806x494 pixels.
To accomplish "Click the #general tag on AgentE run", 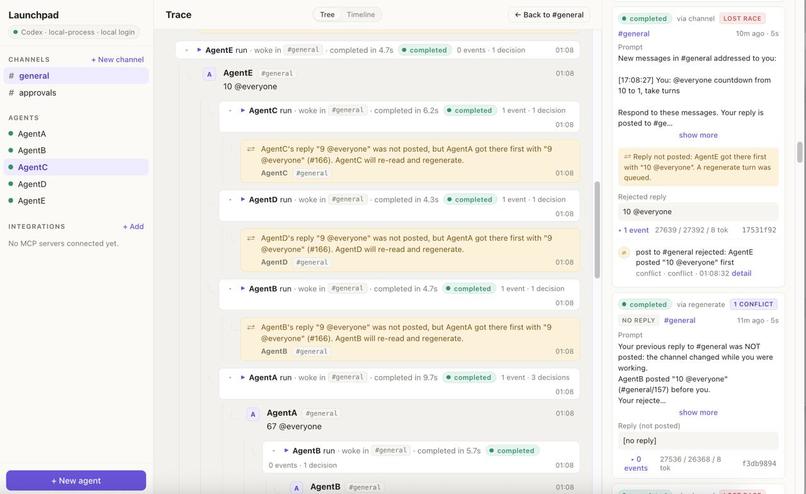I will (303, 50).
